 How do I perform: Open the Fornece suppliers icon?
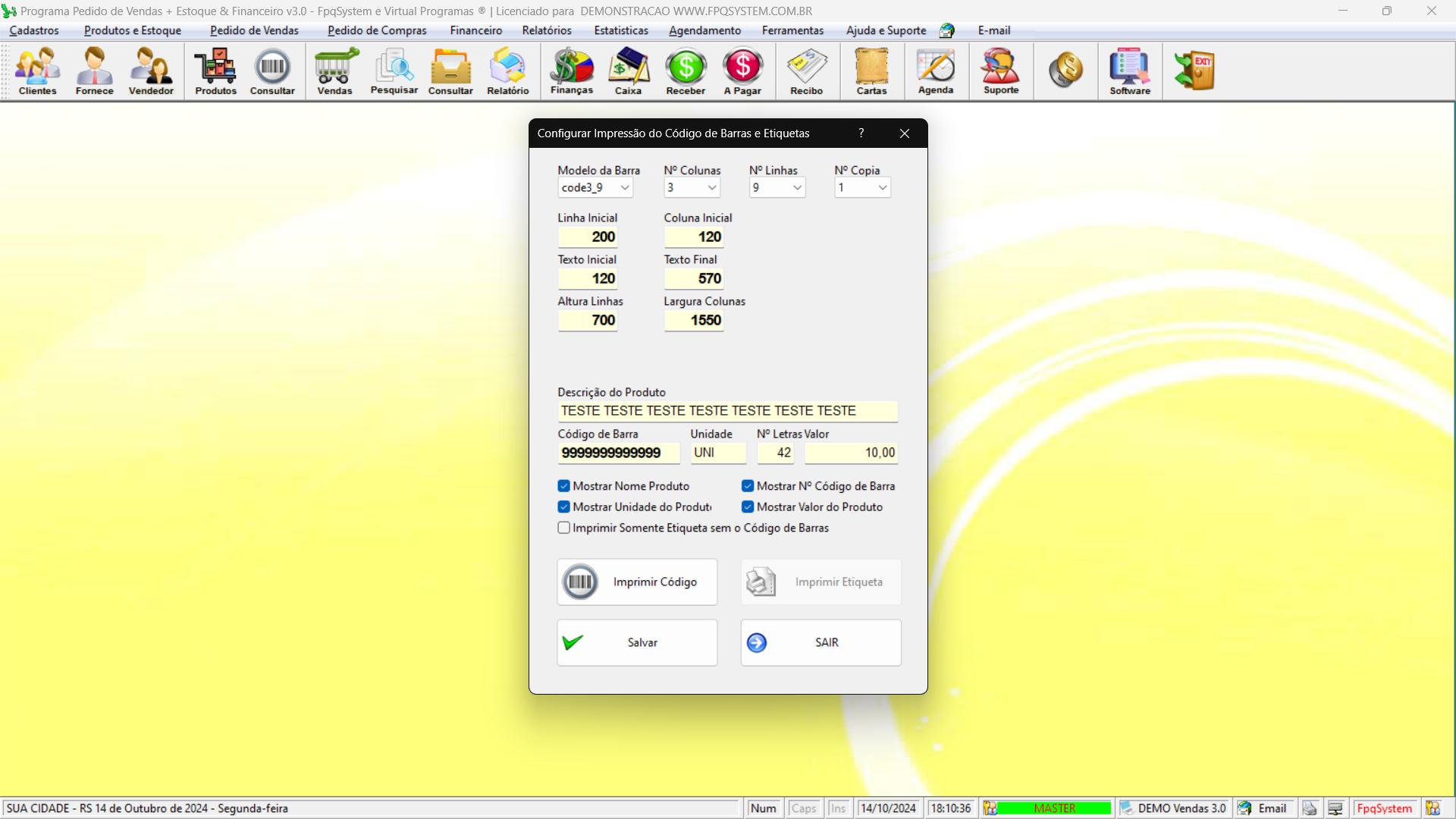[x=94, y=71]
